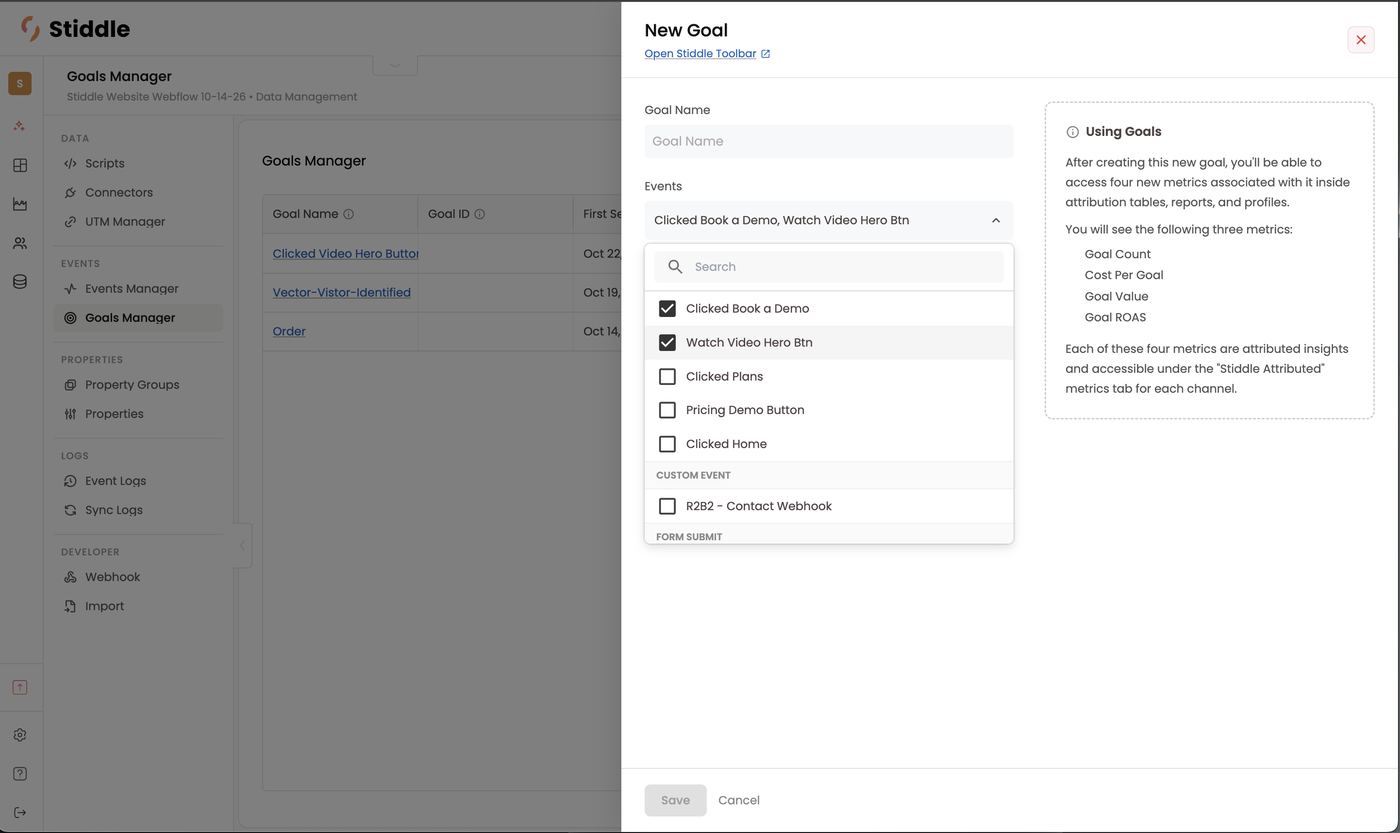Check the Pricing Demo Button event
The image size is (1400, 833).
(667, 410)
